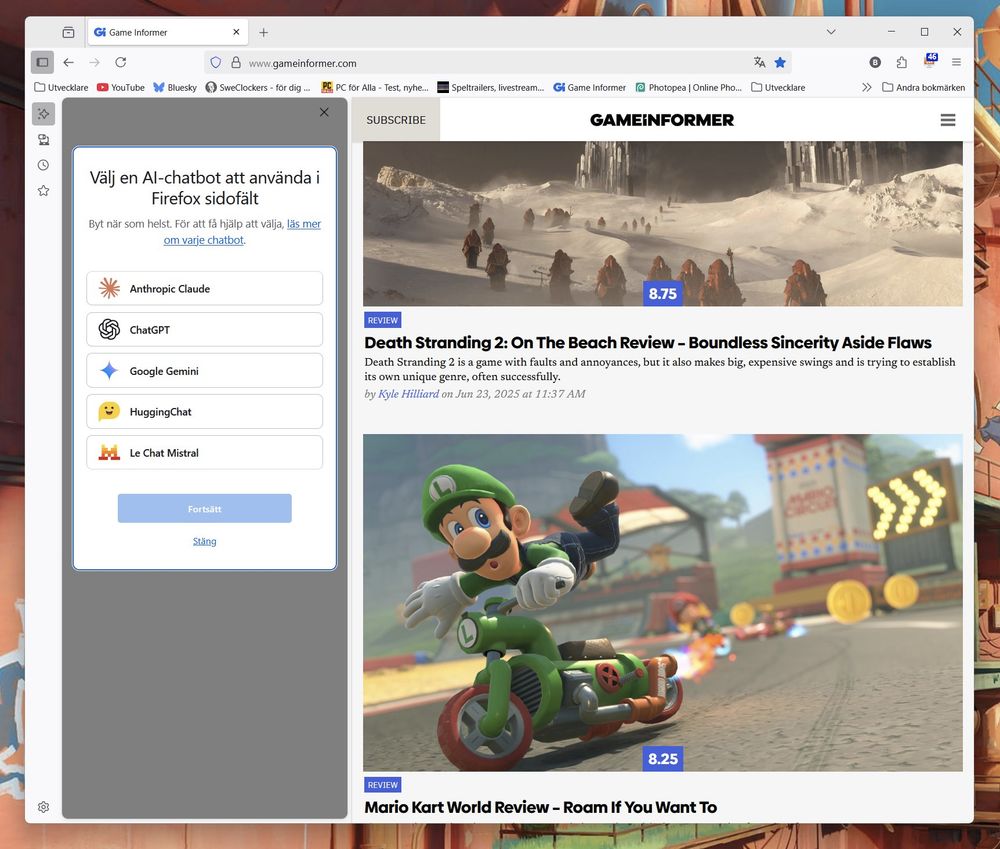Open bookmarks star in sidebar strip
This screenshot has height=849, width=1000.
(43, 191)
